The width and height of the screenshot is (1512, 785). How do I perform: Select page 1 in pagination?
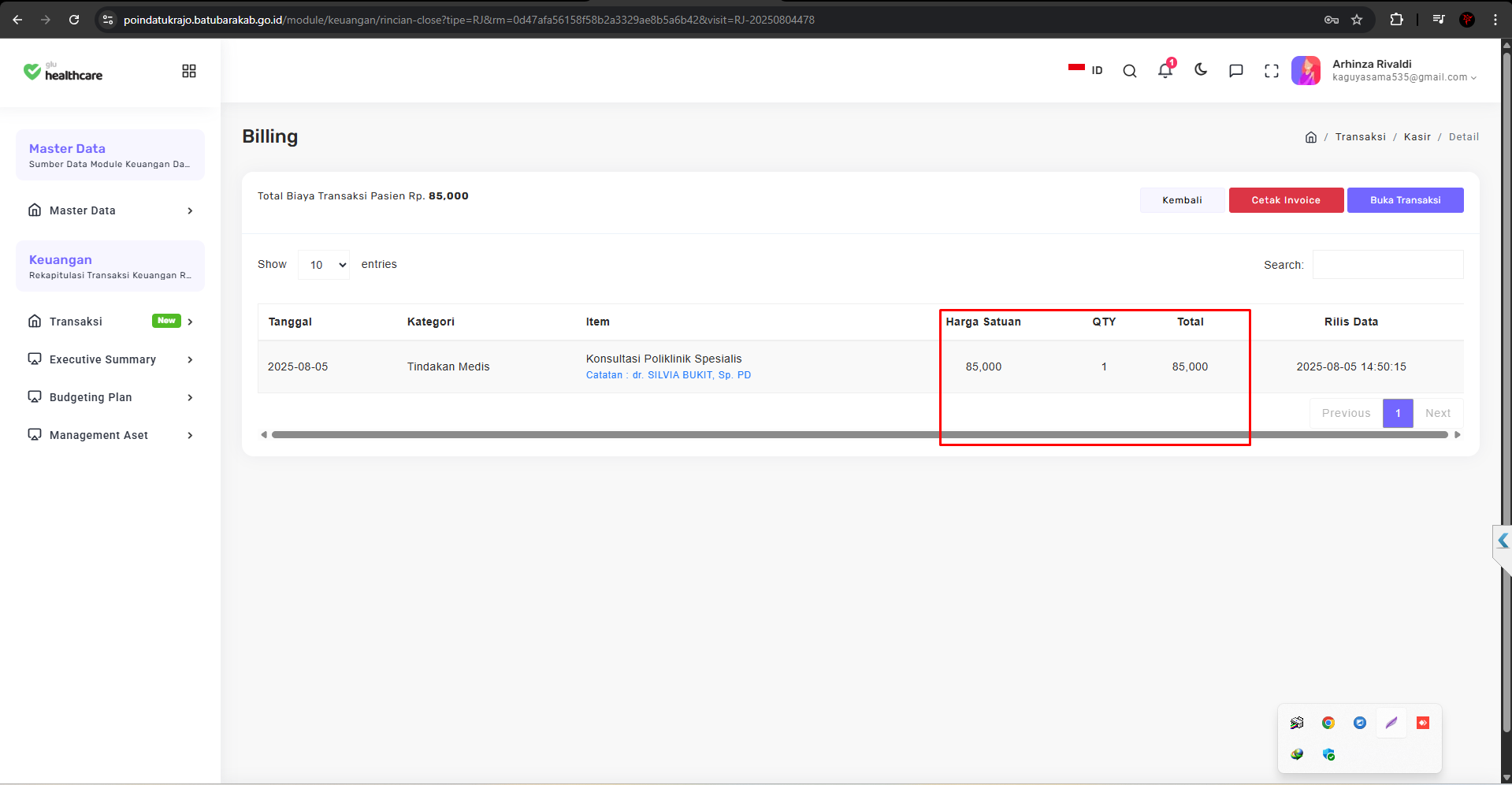[1398, 413]
